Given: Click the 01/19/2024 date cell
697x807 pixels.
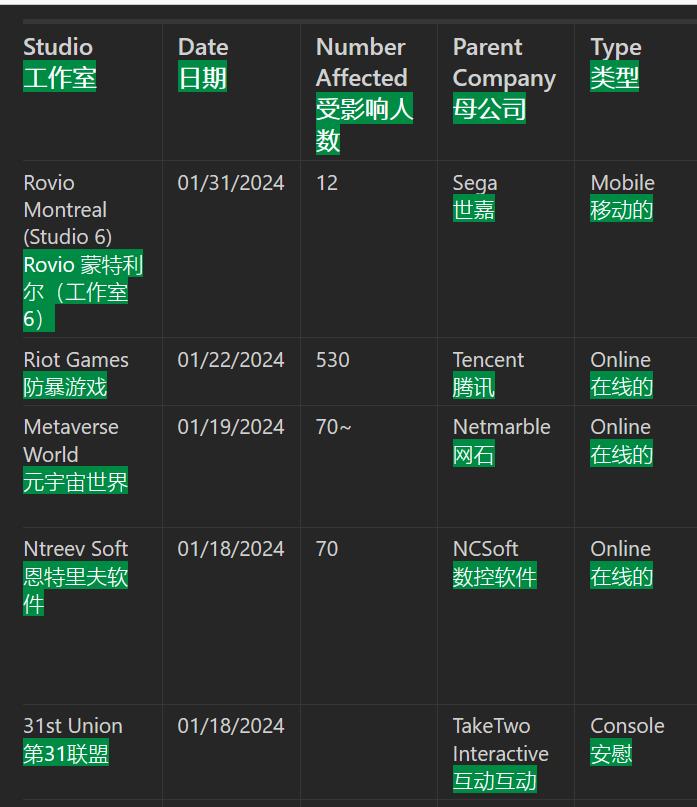Looking at the screenshot, I should (231, 427).
